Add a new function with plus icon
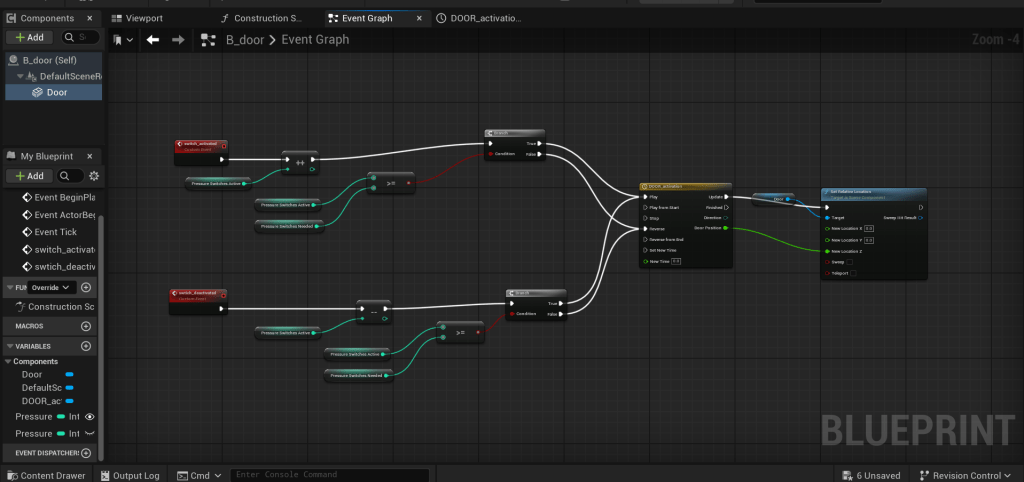The height and width of the screenshot is (482, 1024). point(86,287)
